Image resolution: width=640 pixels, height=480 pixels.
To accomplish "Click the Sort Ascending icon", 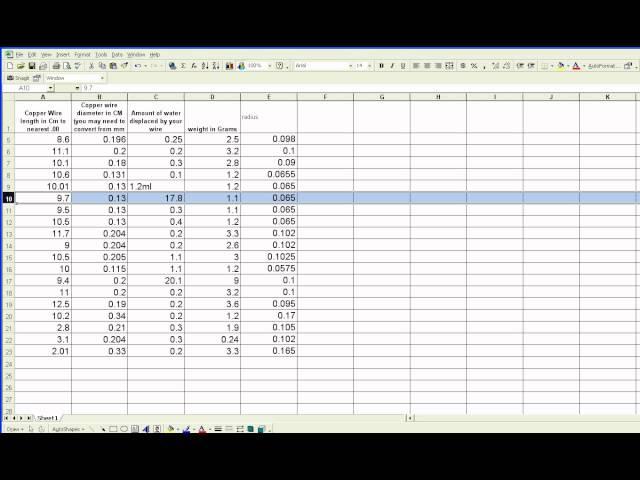I will [205, 66].
